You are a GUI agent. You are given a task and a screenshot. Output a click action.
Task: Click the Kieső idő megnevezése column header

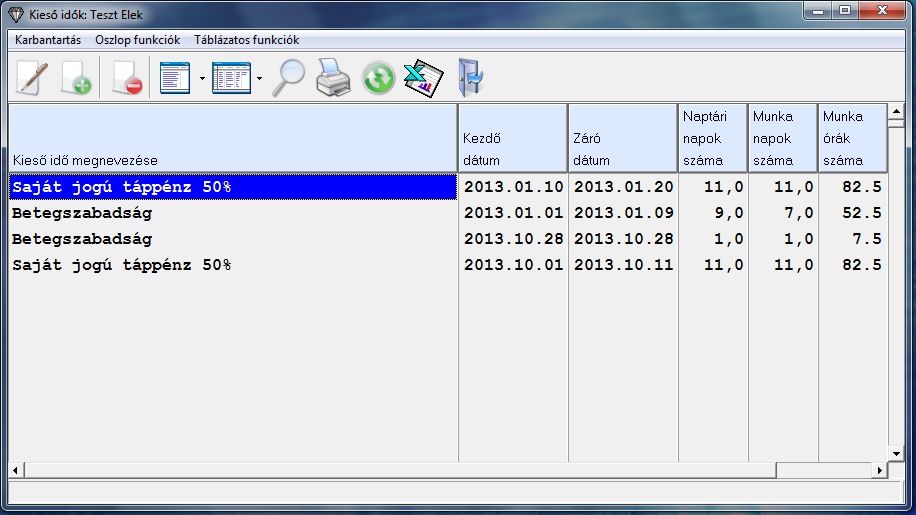[232, 138]
